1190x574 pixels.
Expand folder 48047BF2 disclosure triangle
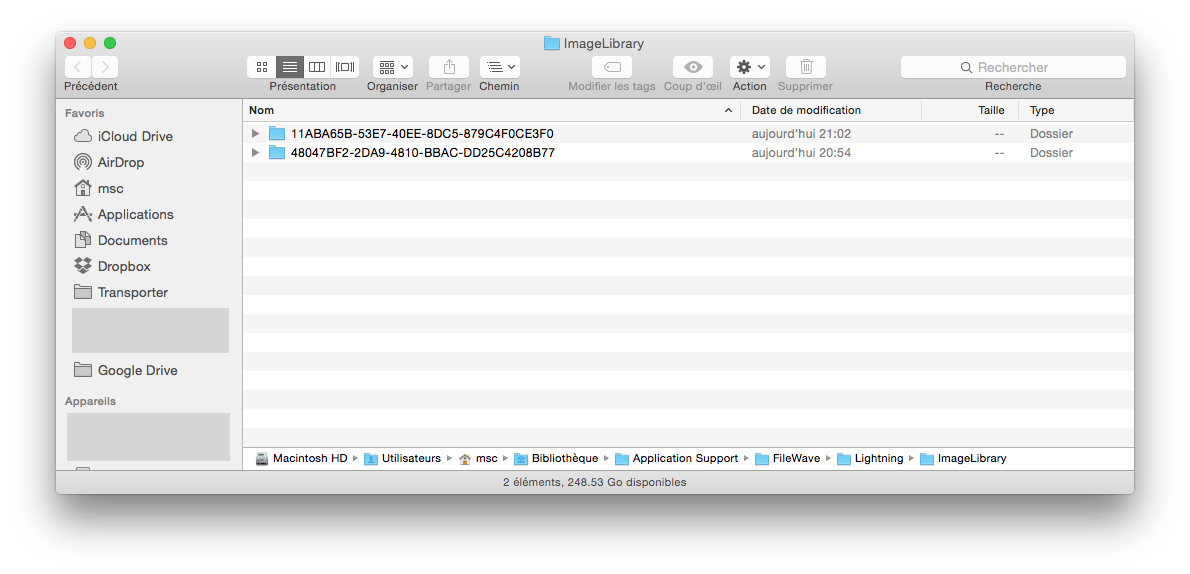pos(256,153)
